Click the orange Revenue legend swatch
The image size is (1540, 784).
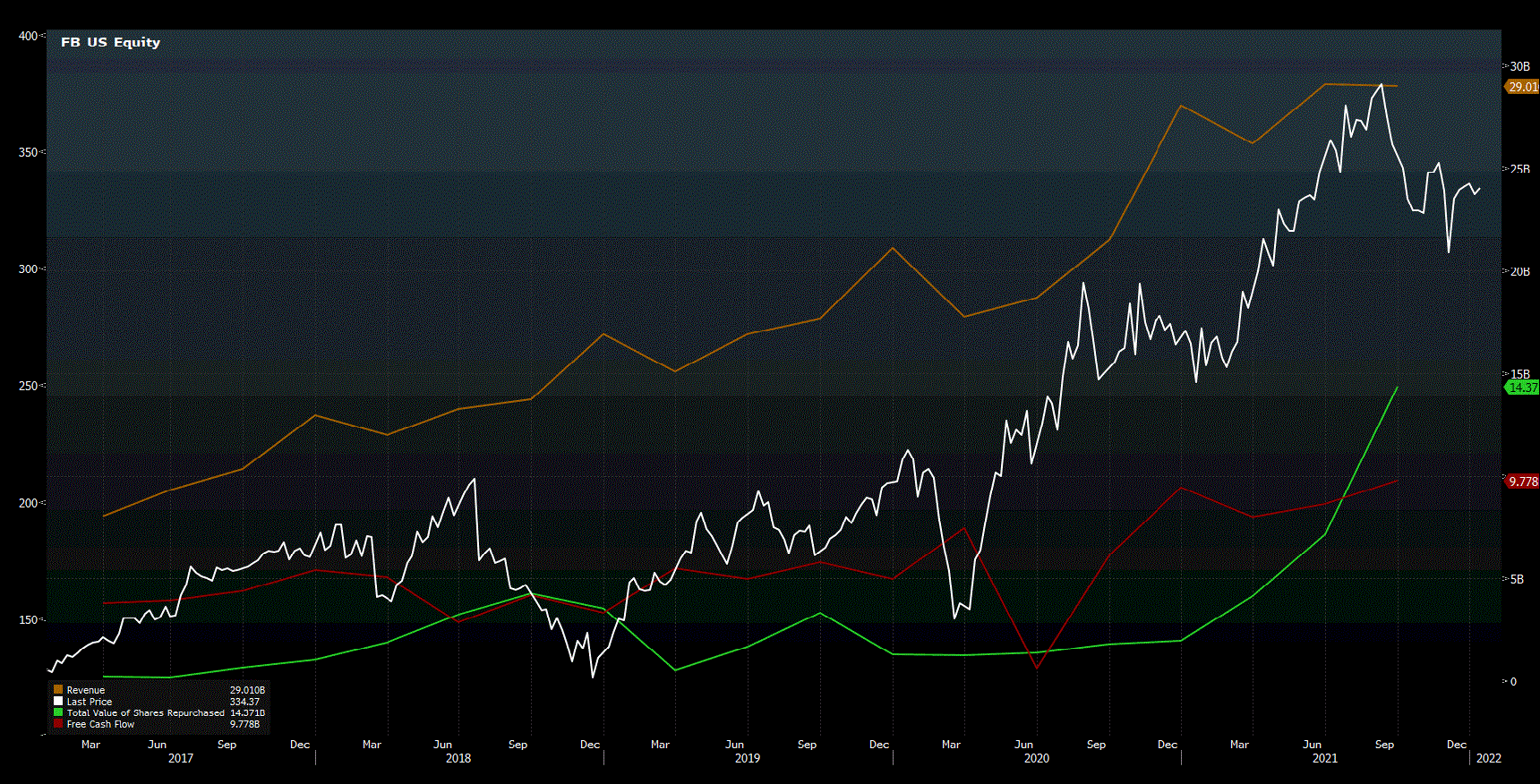point(58,690)
